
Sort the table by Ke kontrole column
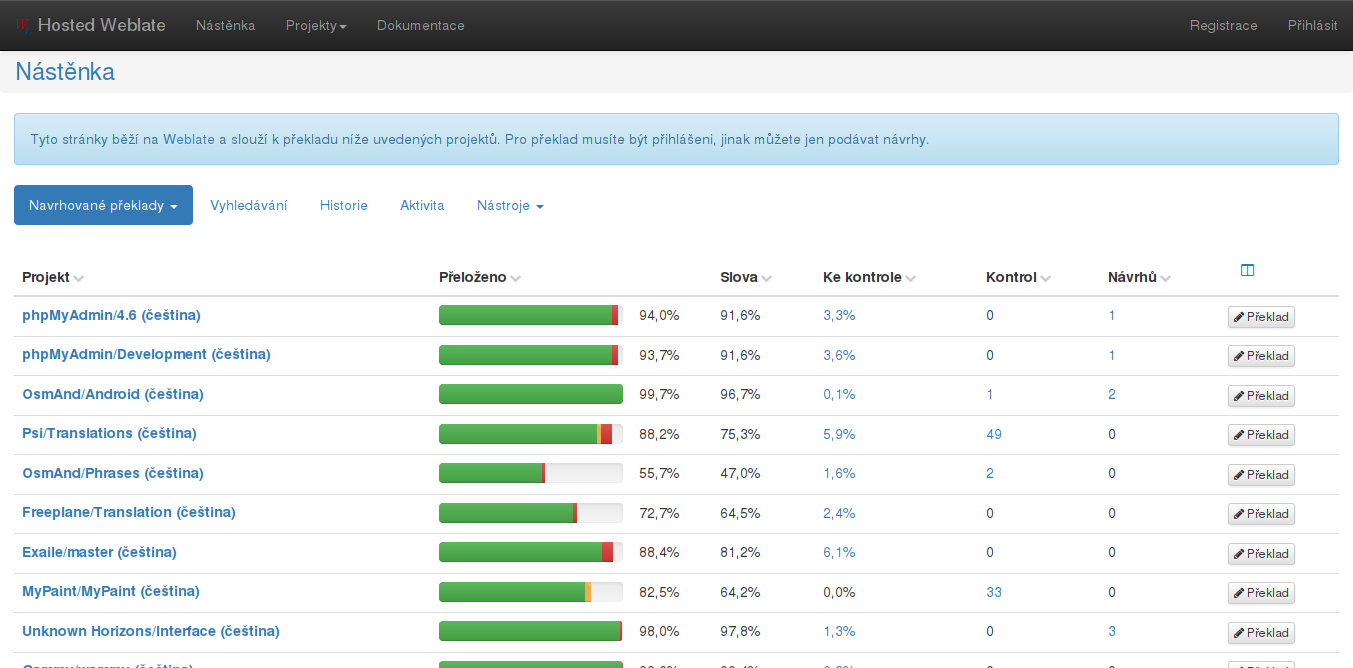click(870, 277)
